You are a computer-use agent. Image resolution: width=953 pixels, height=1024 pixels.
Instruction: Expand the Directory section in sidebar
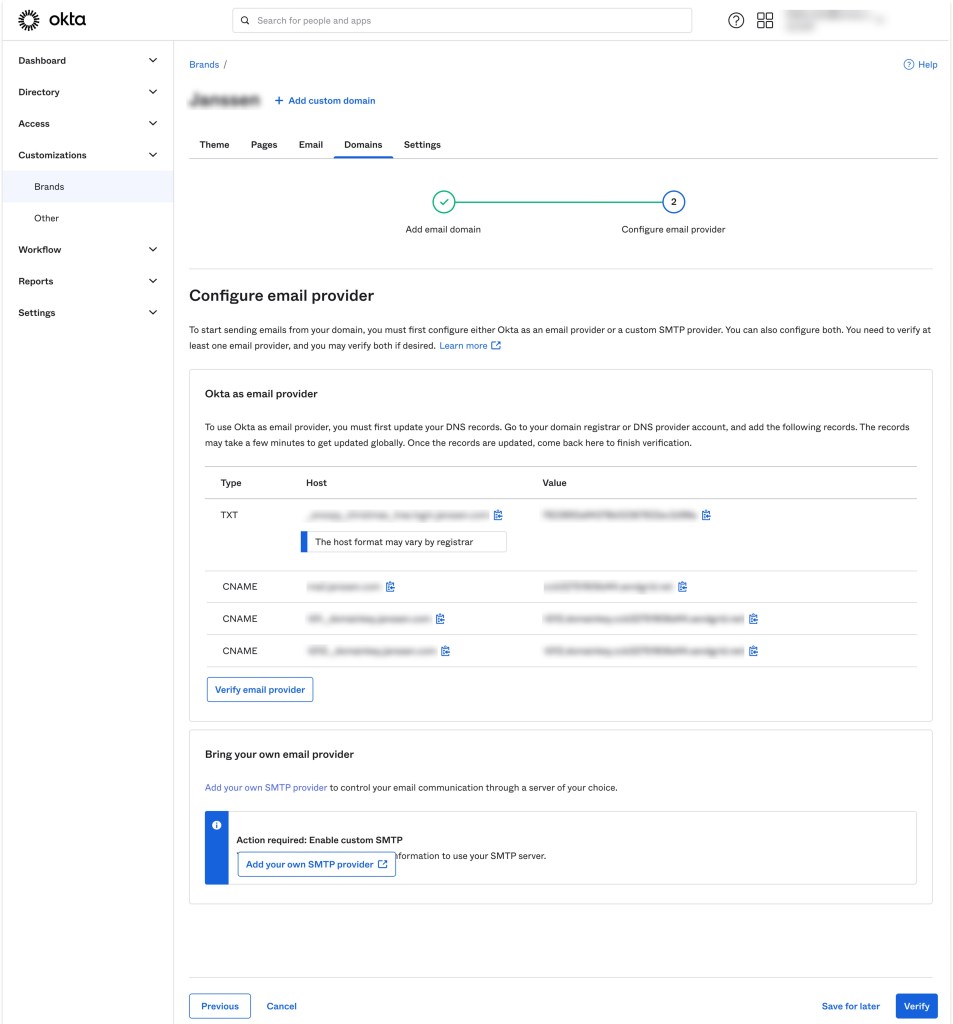point(153,92)
